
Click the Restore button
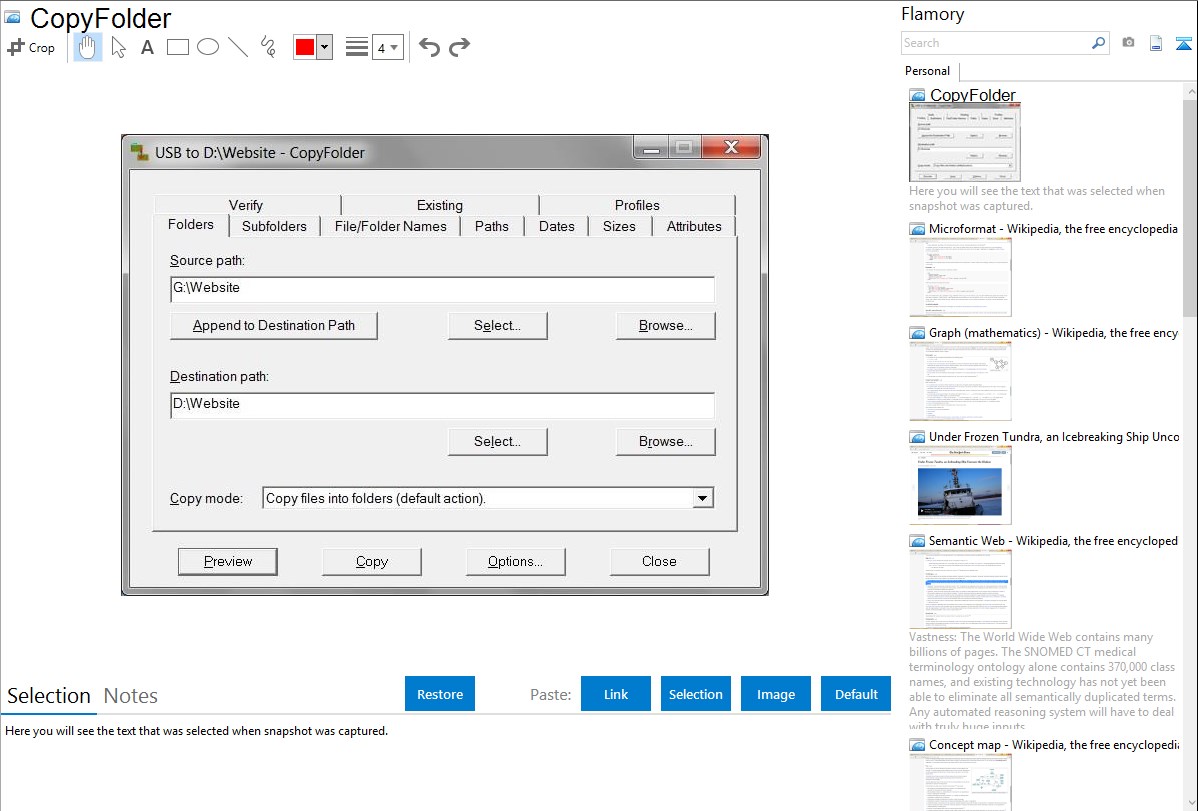click(x=440, y=694)
